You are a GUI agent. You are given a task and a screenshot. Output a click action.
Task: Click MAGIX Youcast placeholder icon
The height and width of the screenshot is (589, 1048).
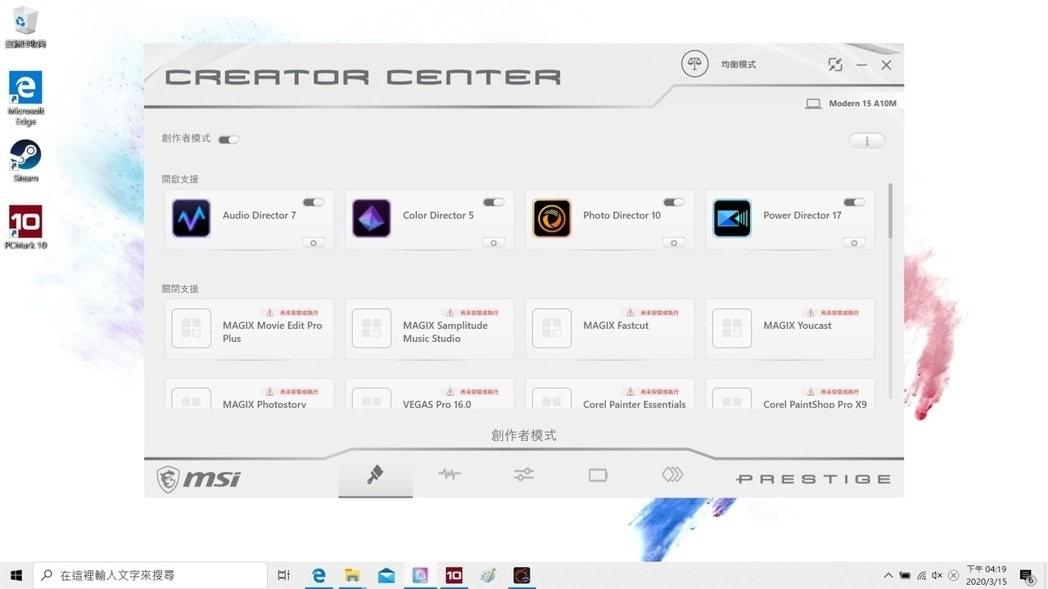coord(732,328)
